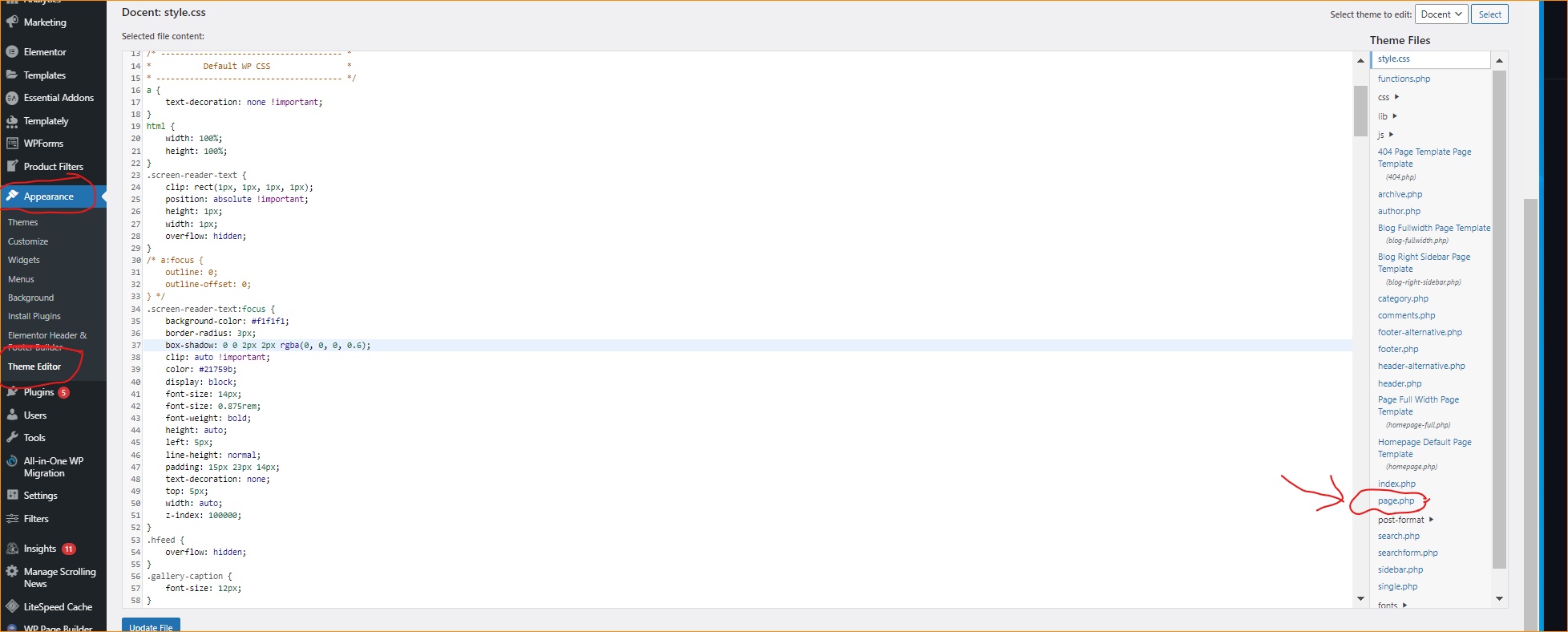Click the Plugins plug icon

click(x=12, y=392)
